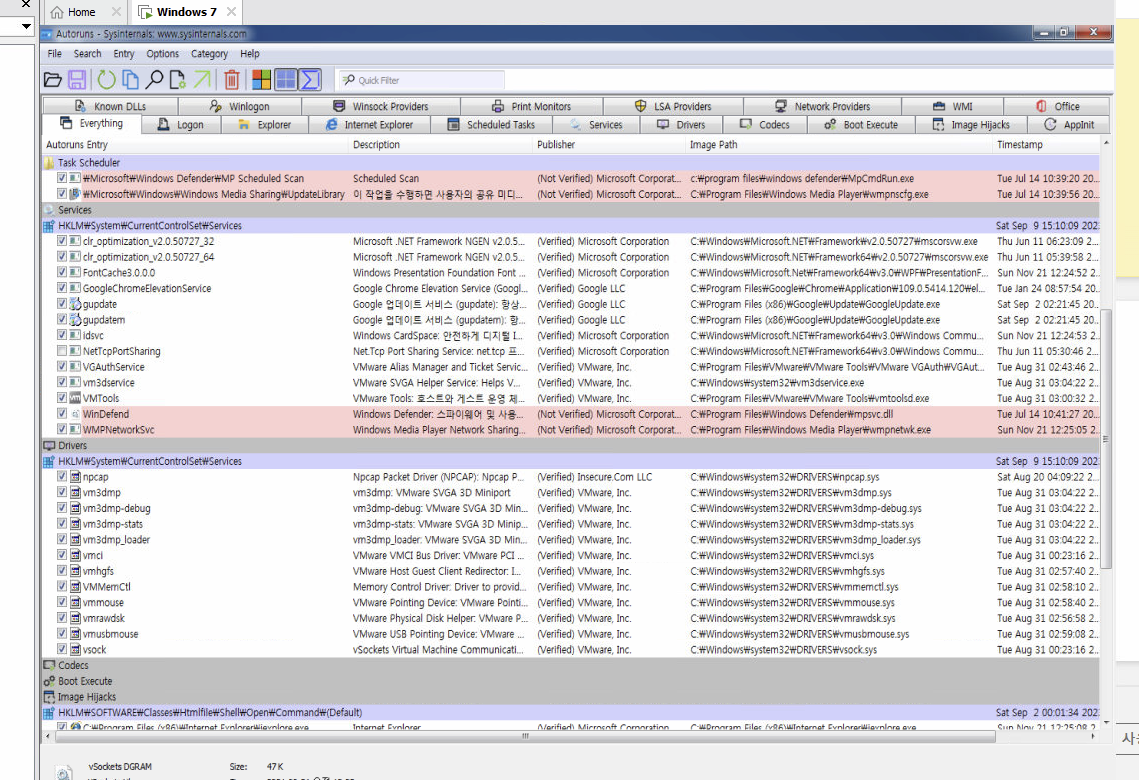Copy the selected entry with the copy icon

(131, 80)
